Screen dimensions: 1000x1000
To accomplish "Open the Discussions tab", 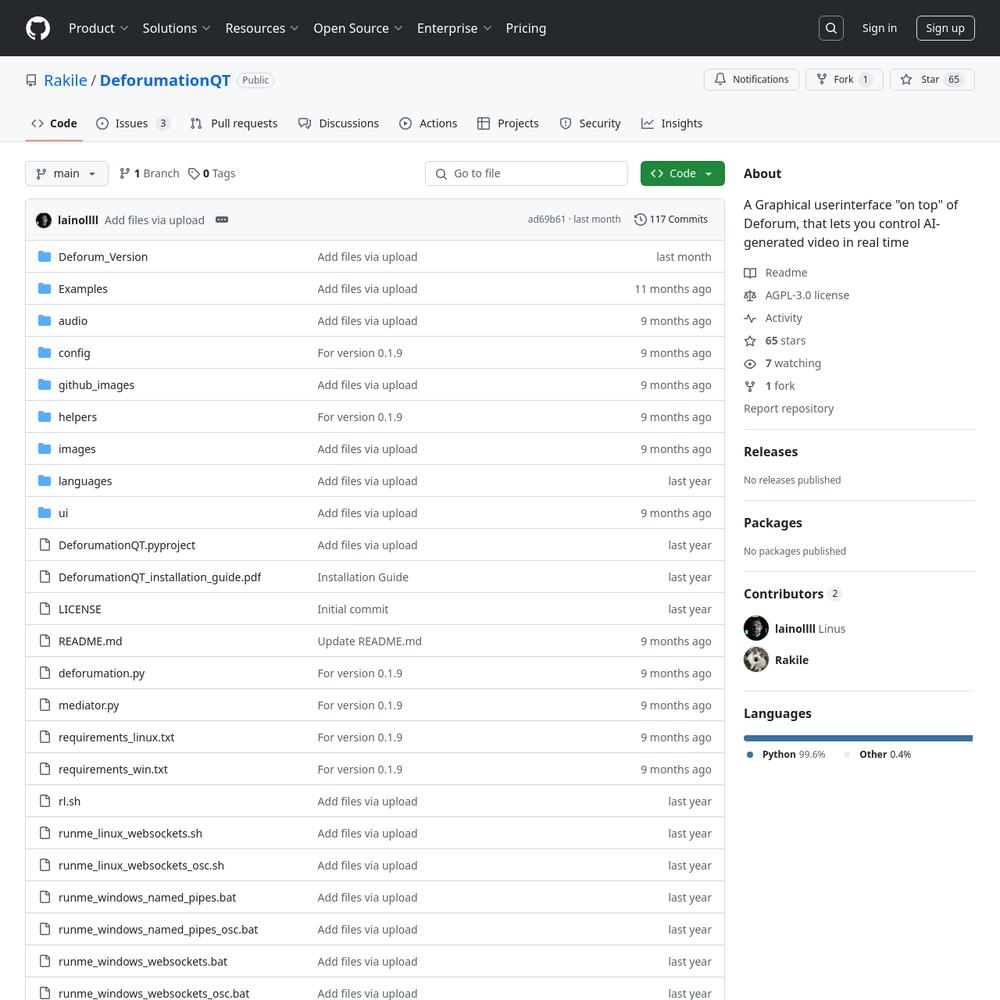I will (339, 123).
